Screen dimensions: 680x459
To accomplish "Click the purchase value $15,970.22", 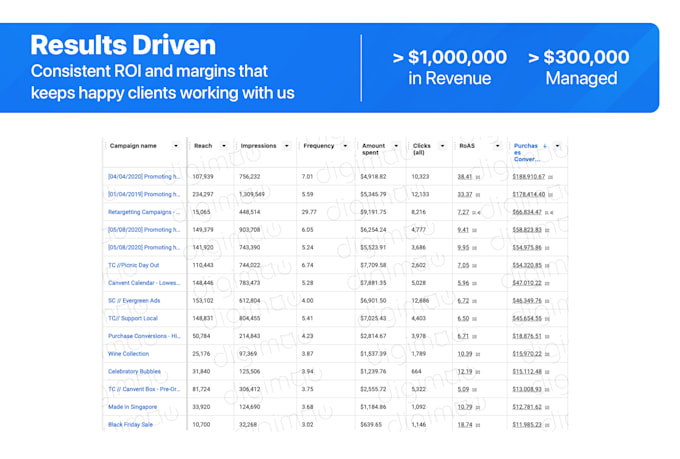I will (x=527, y=354).
